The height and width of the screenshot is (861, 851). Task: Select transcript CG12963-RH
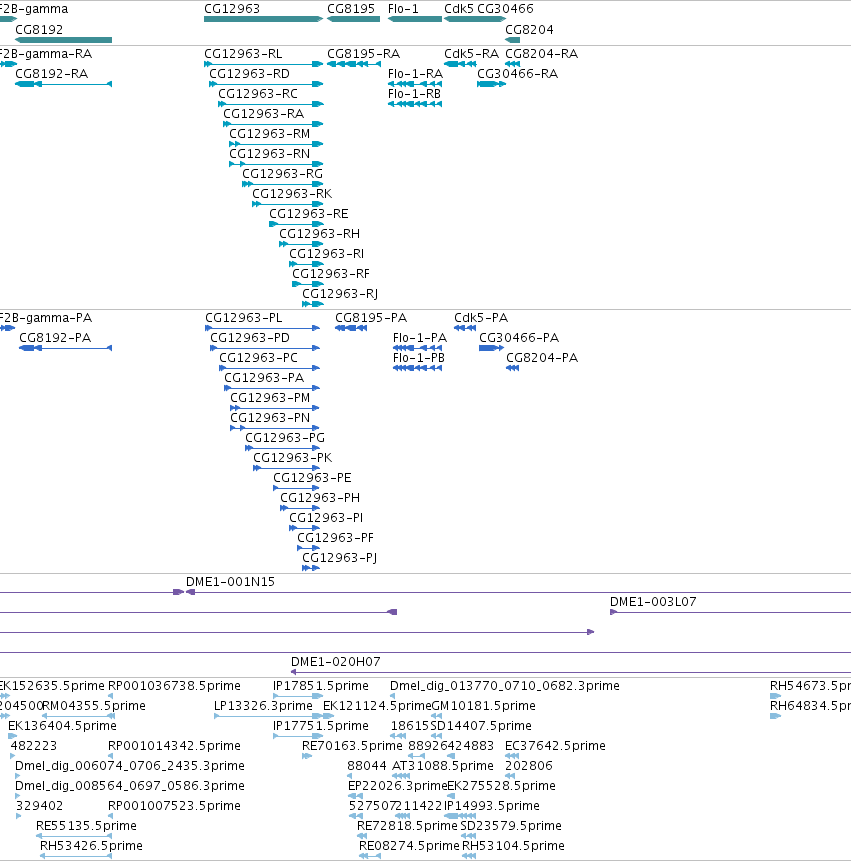click(x=301, y=244)
